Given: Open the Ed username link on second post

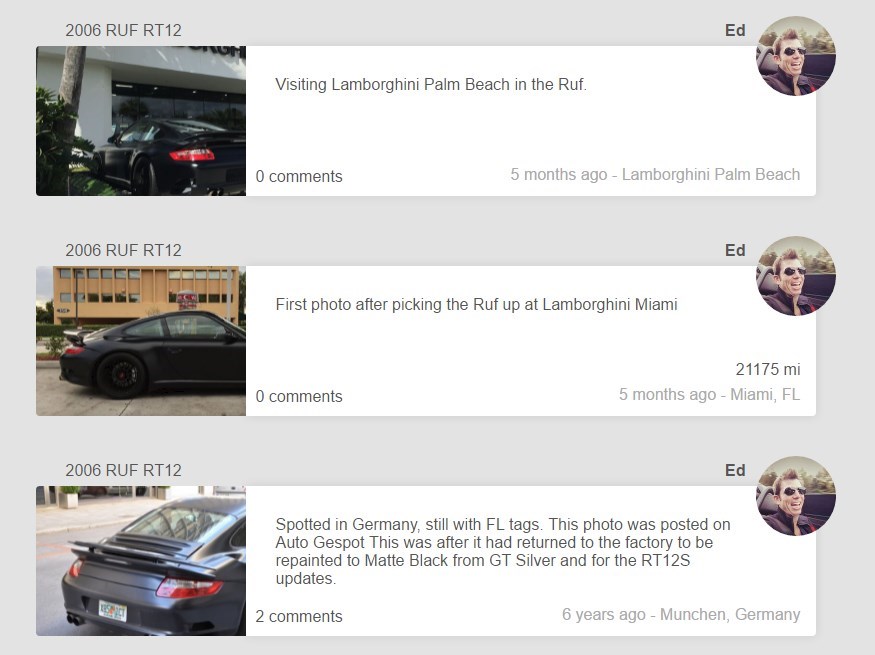Looking at the screenshot, I should click(735, 250).
